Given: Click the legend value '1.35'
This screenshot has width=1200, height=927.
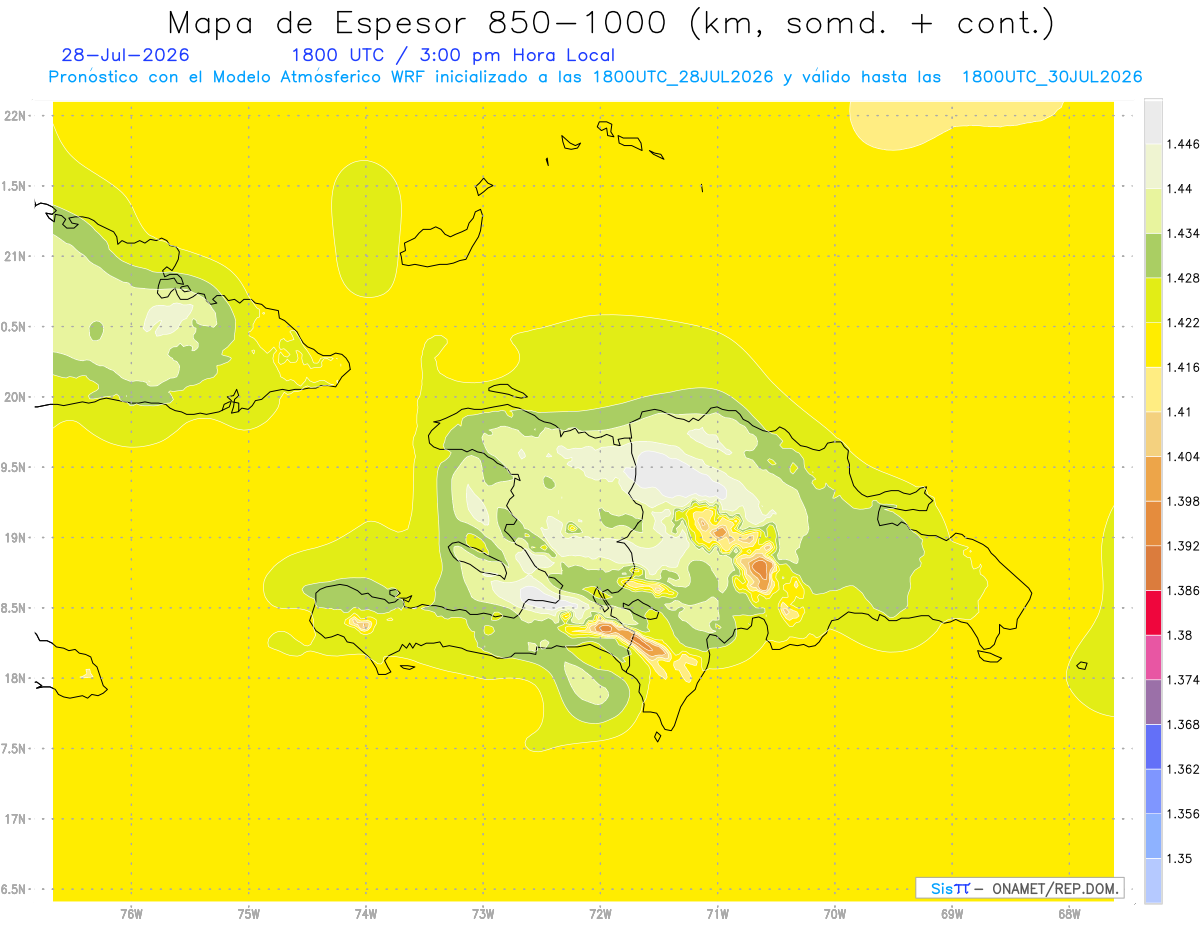Looking at the screenshot, I should pyautogui.click(x=1180, y=858).
